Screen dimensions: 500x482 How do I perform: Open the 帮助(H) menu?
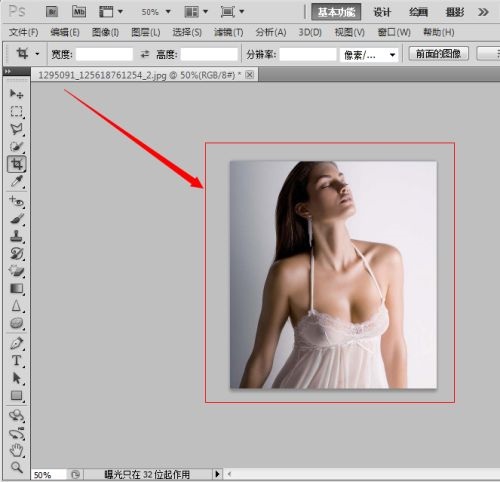(x=439, y=32)
